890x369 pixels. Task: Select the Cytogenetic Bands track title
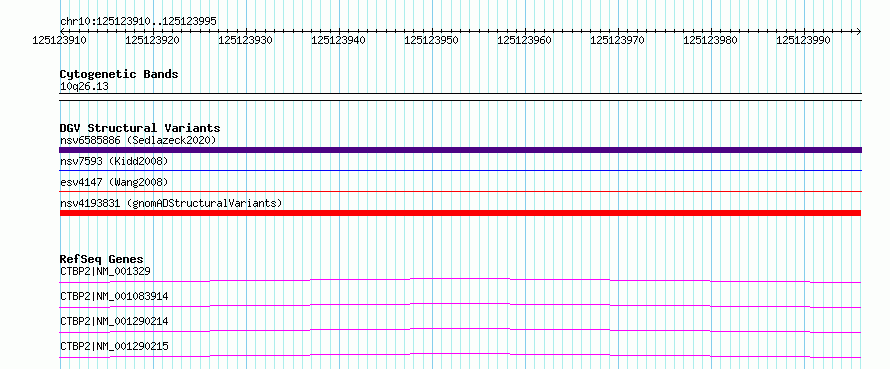(x=119, y=74)
